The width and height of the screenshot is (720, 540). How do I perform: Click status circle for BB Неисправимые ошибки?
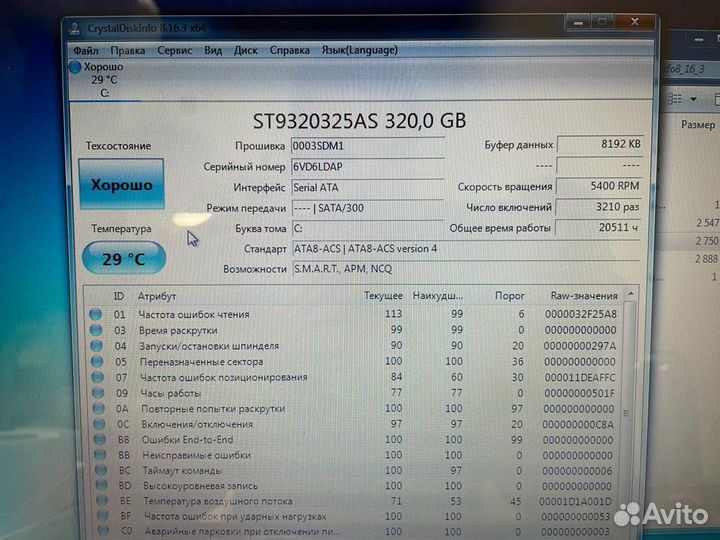pyautogui.click(x=100, y=455)
